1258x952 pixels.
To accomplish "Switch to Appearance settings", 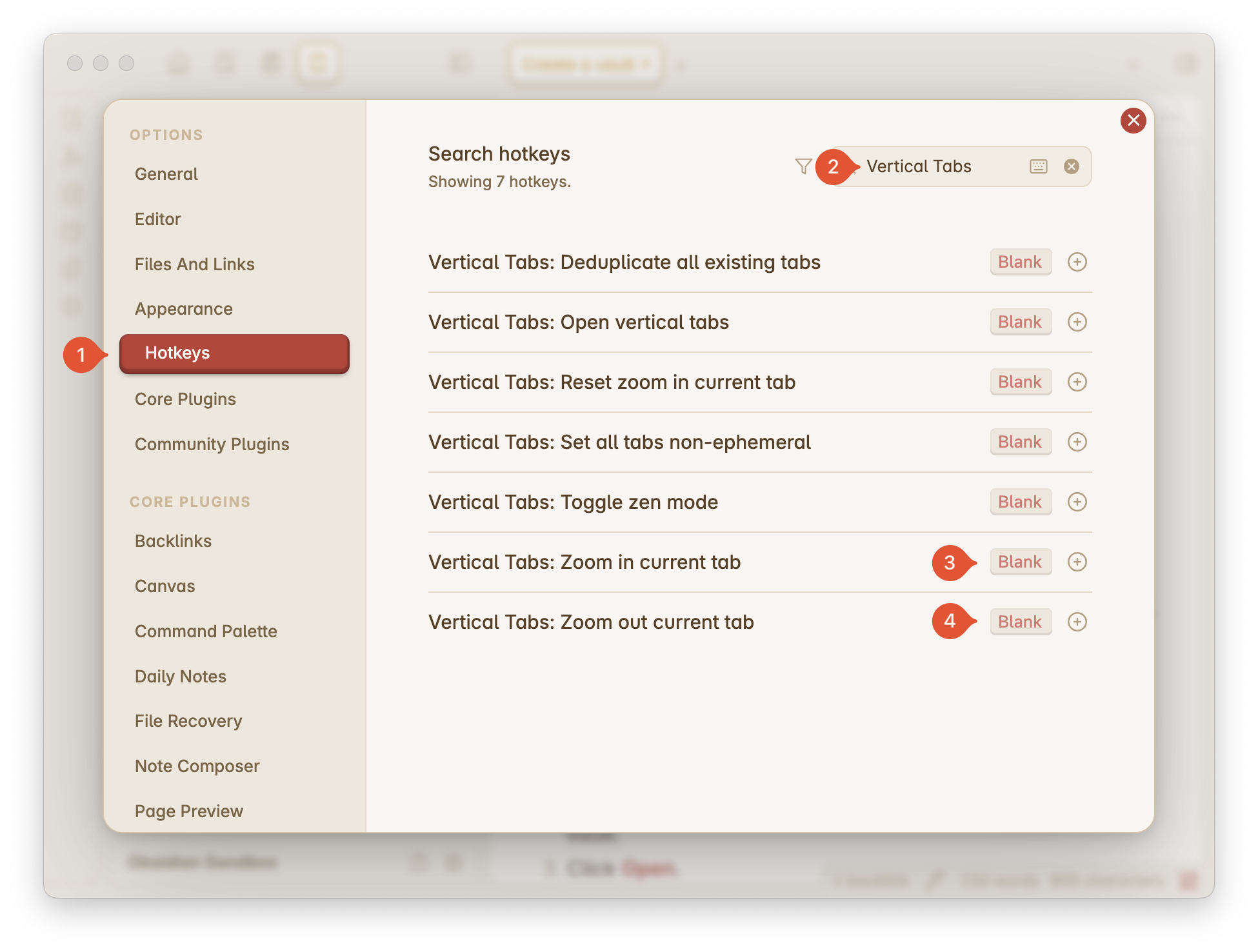I will tap(184, 309).
